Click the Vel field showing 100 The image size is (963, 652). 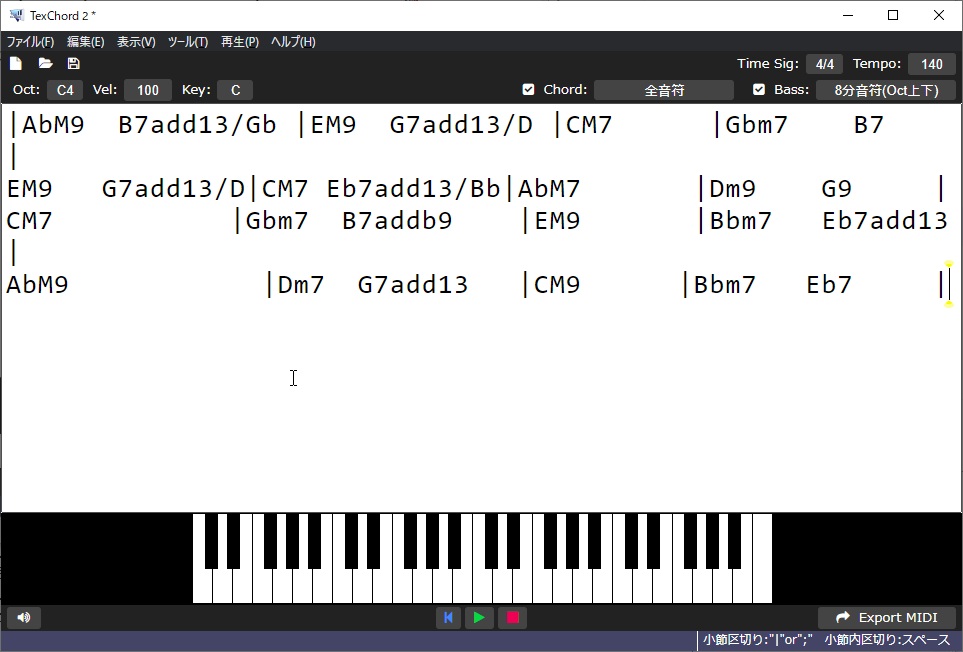tap(147, 90)
